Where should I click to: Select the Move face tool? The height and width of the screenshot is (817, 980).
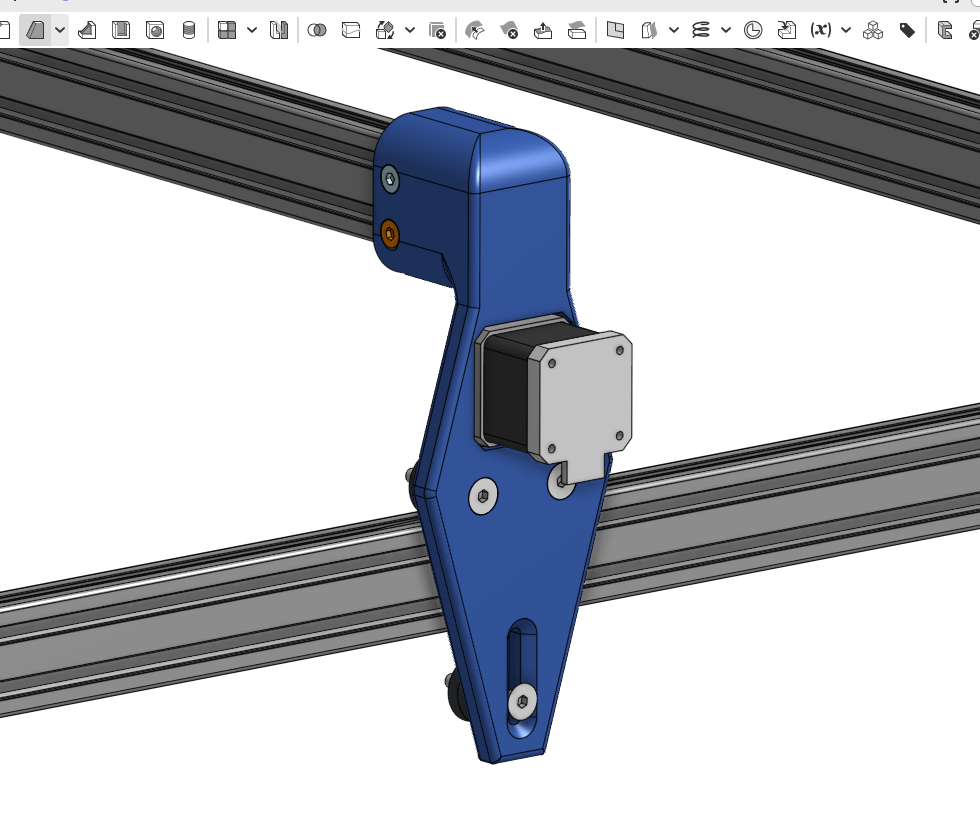tap(543, 30)
